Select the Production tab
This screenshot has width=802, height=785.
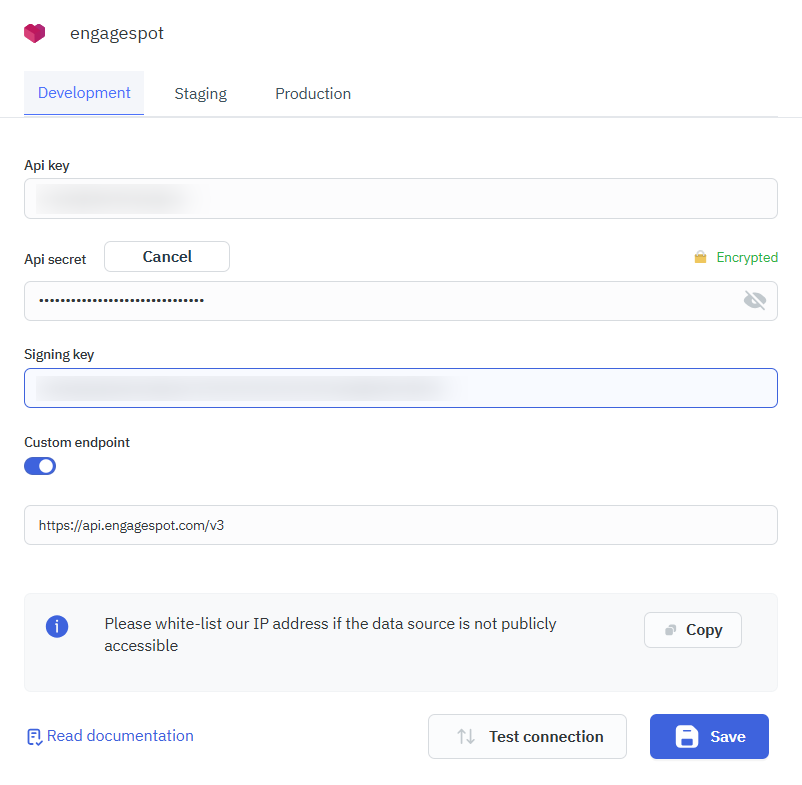(x=313, y=94)
